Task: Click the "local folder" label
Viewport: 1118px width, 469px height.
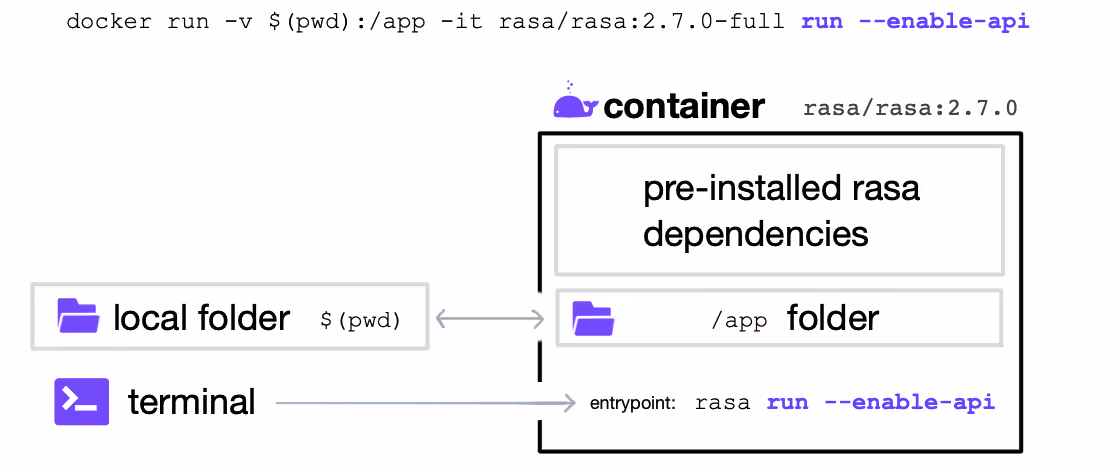Action: [202, 318]
